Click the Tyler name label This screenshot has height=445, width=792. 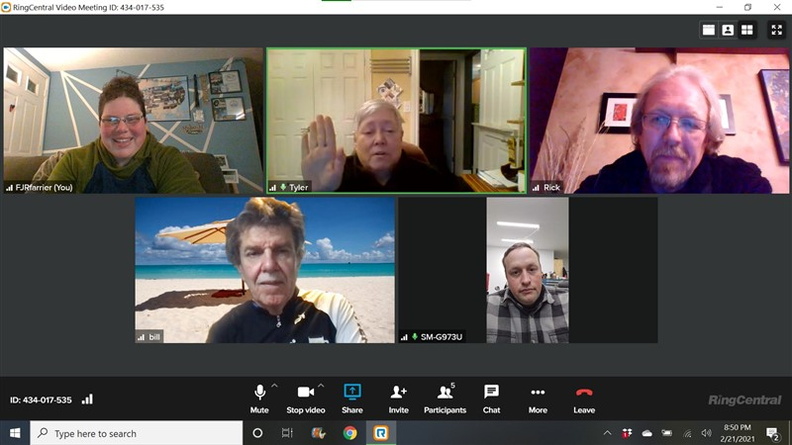tap(298, 187)
